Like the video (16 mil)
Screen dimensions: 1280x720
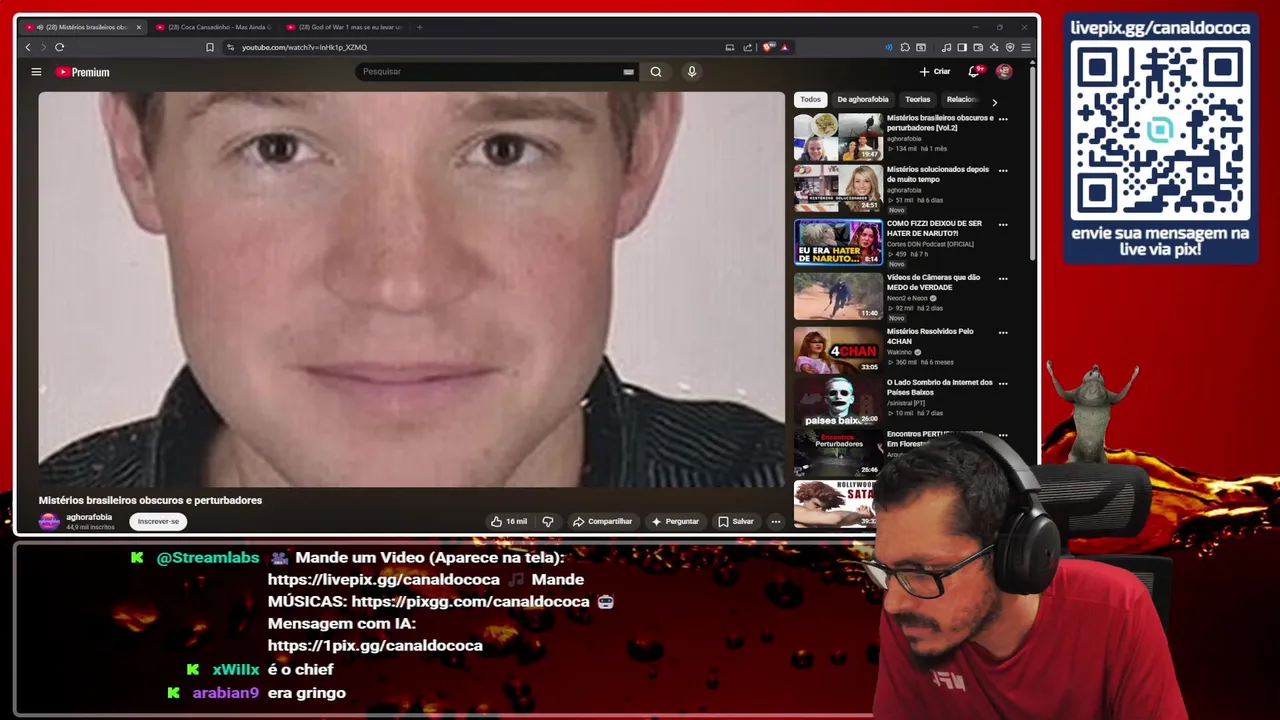click(x=509, y=521)
